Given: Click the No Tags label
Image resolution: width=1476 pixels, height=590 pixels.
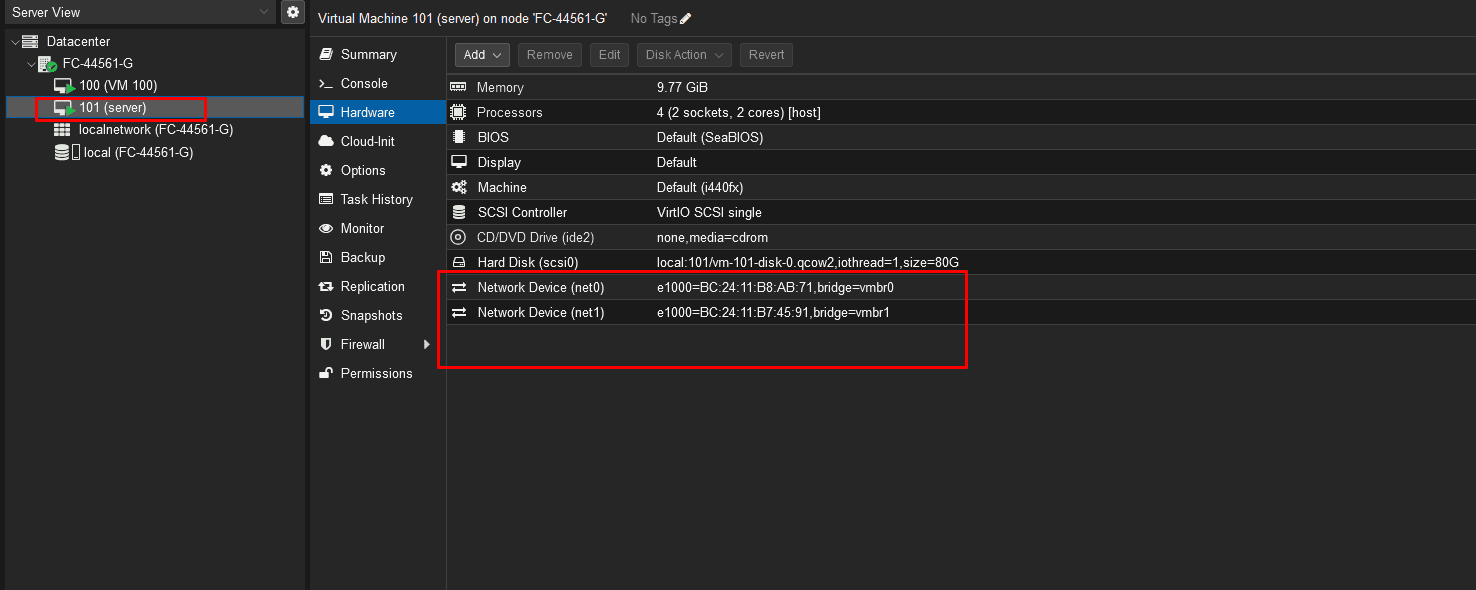Looking at the screenshot, I should click(654, 19).
